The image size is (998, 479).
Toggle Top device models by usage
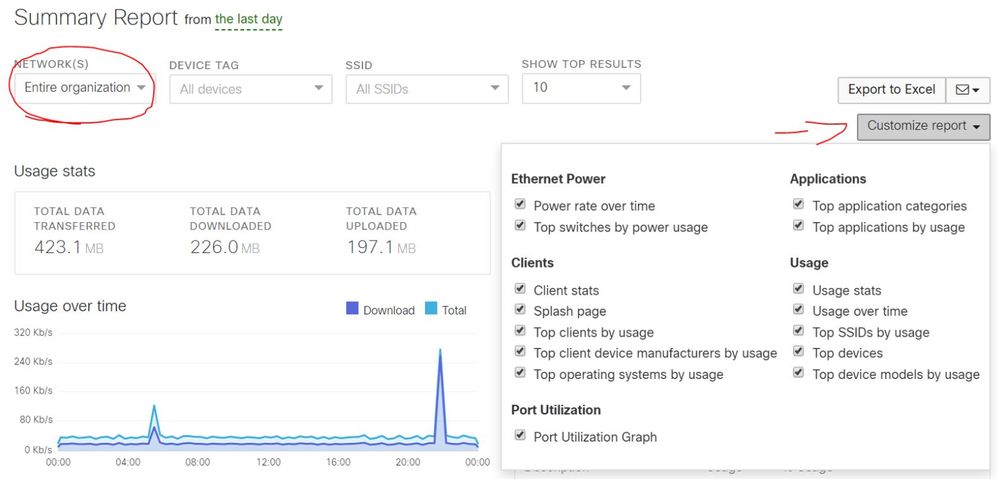click(x=798, y=373)
